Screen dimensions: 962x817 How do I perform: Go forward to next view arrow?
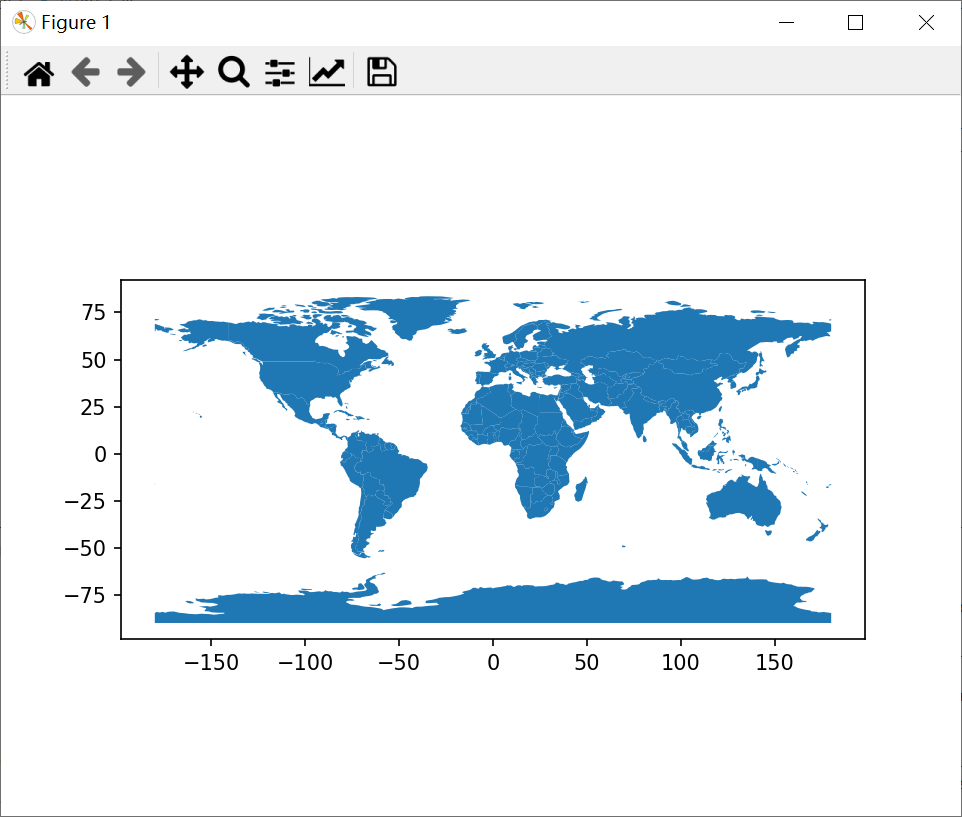(x=131, y=73)
